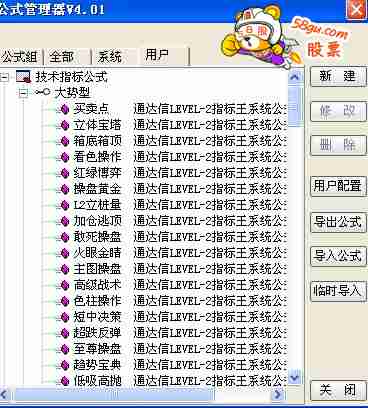Switch to the 系统 tab
The height and width of the screenshot is (408, 368).
tap(109, 57)
